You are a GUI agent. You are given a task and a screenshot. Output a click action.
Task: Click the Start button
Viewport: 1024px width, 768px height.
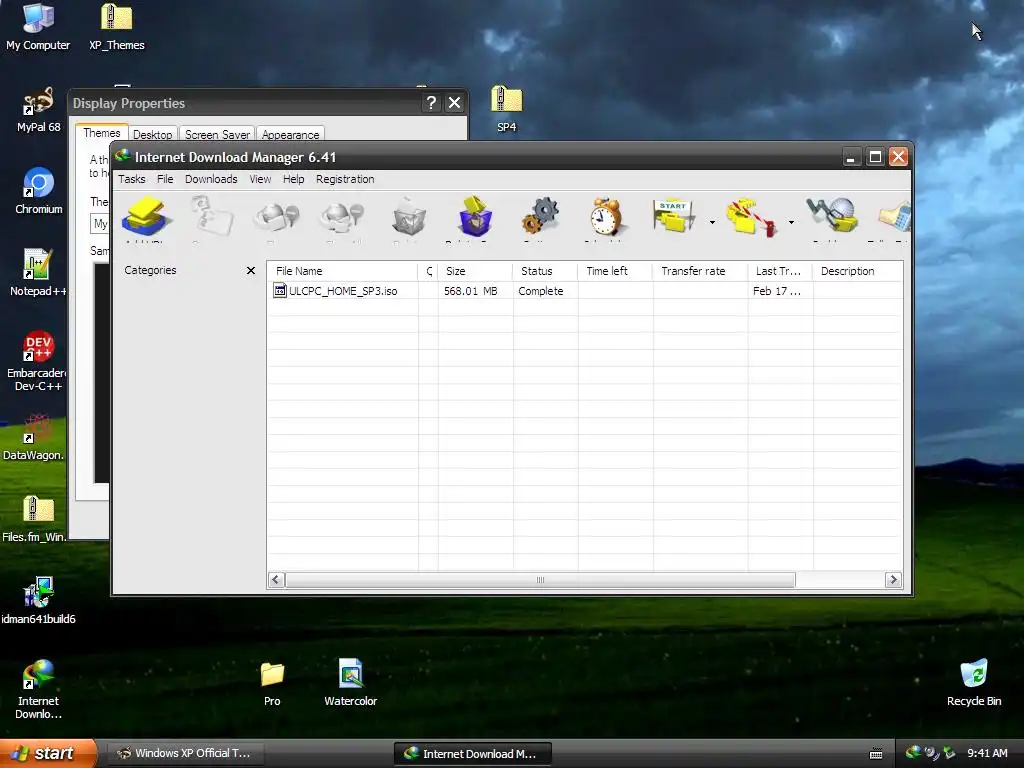point(48,753)
